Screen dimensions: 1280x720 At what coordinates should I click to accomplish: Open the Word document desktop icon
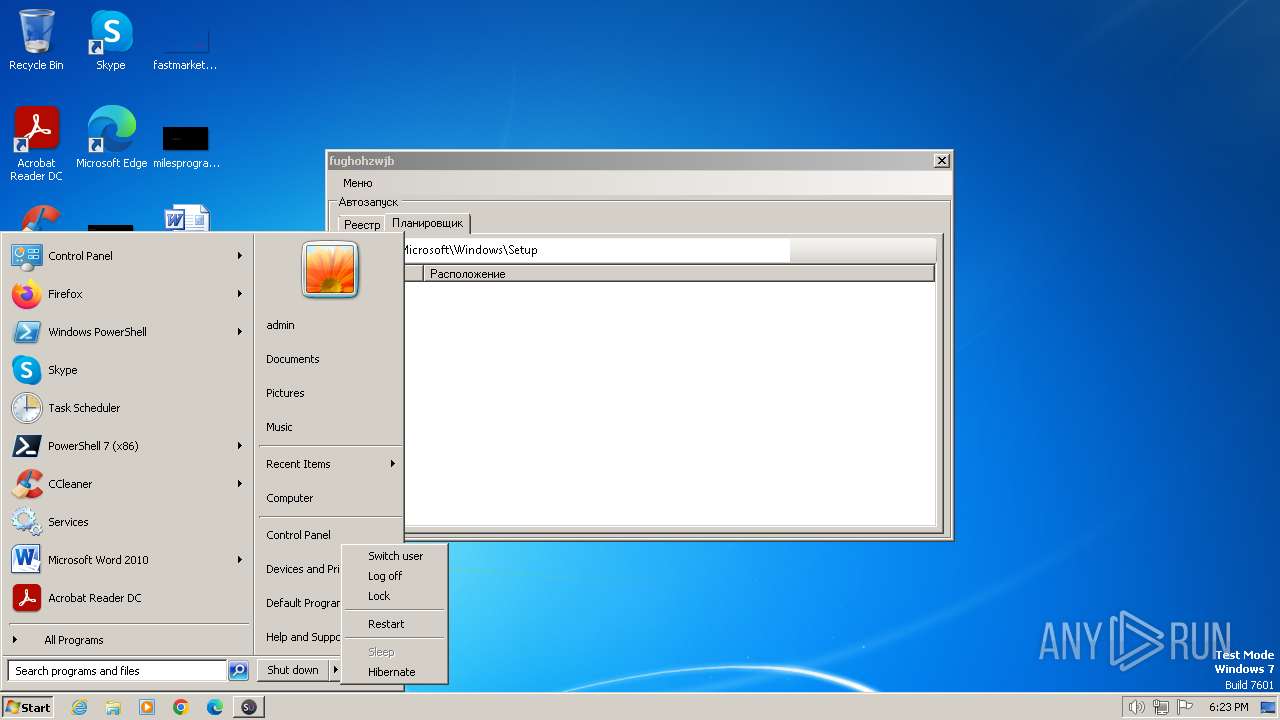pyautogui.click(x=187, y=218)
